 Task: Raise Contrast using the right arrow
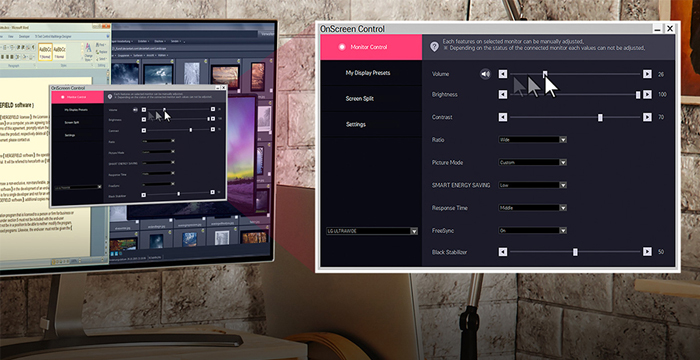click(647, 117)
